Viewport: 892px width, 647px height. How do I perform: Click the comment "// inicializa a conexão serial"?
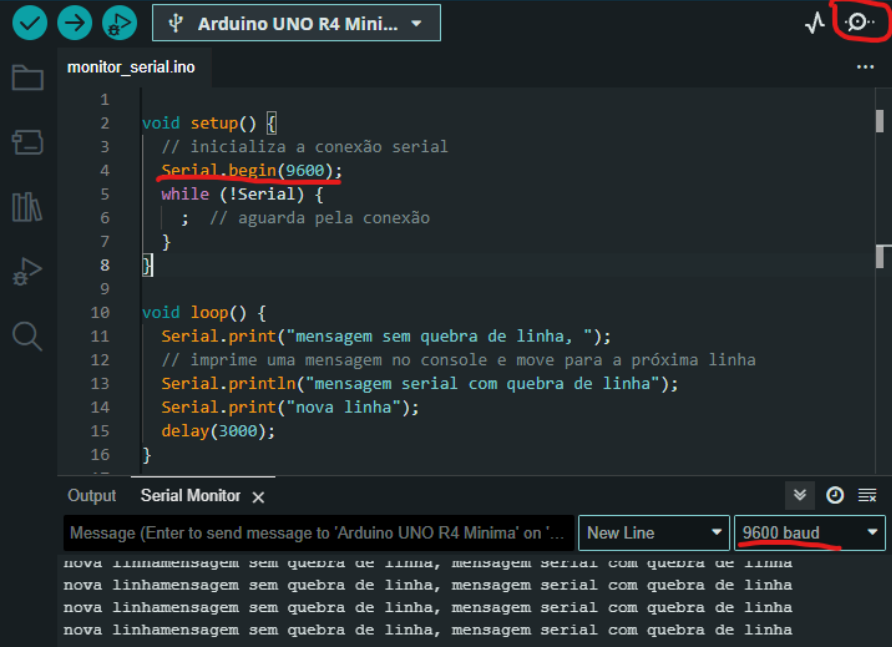coord(305,147)
